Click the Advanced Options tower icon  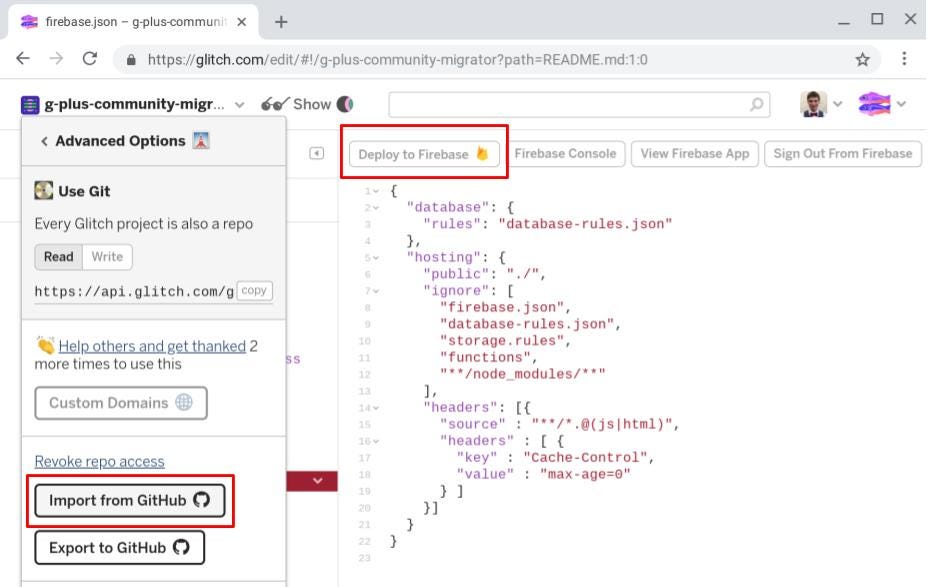(201, 141)
